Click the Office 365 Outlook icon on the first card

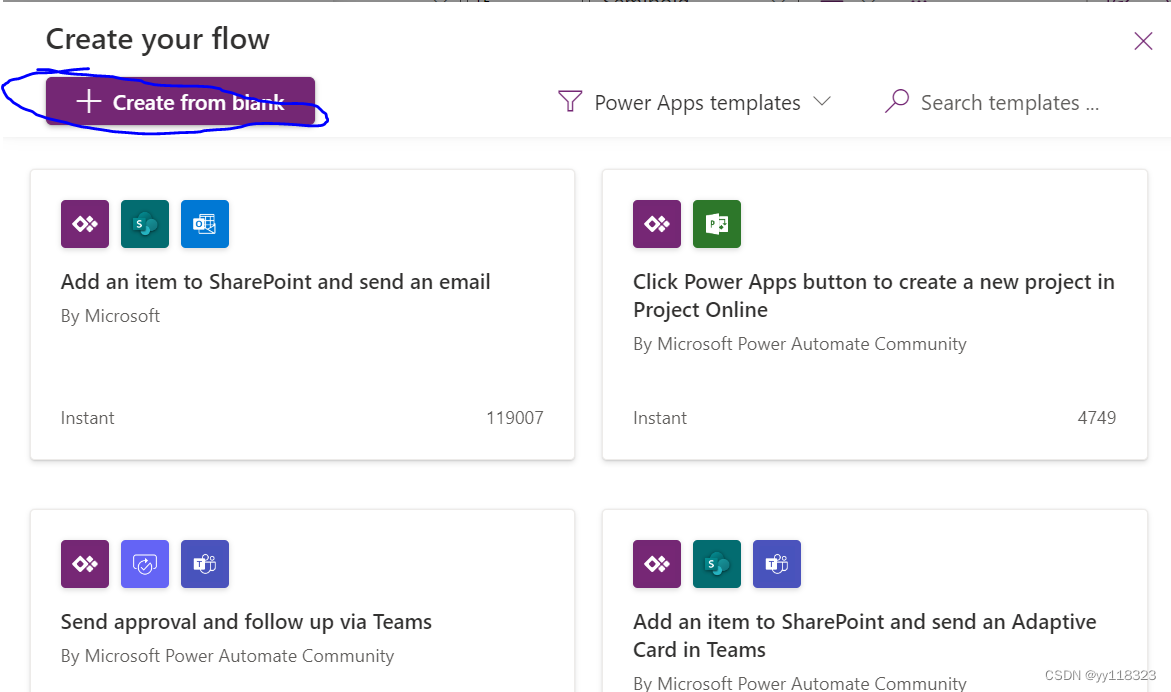click(x=204, y=223)
